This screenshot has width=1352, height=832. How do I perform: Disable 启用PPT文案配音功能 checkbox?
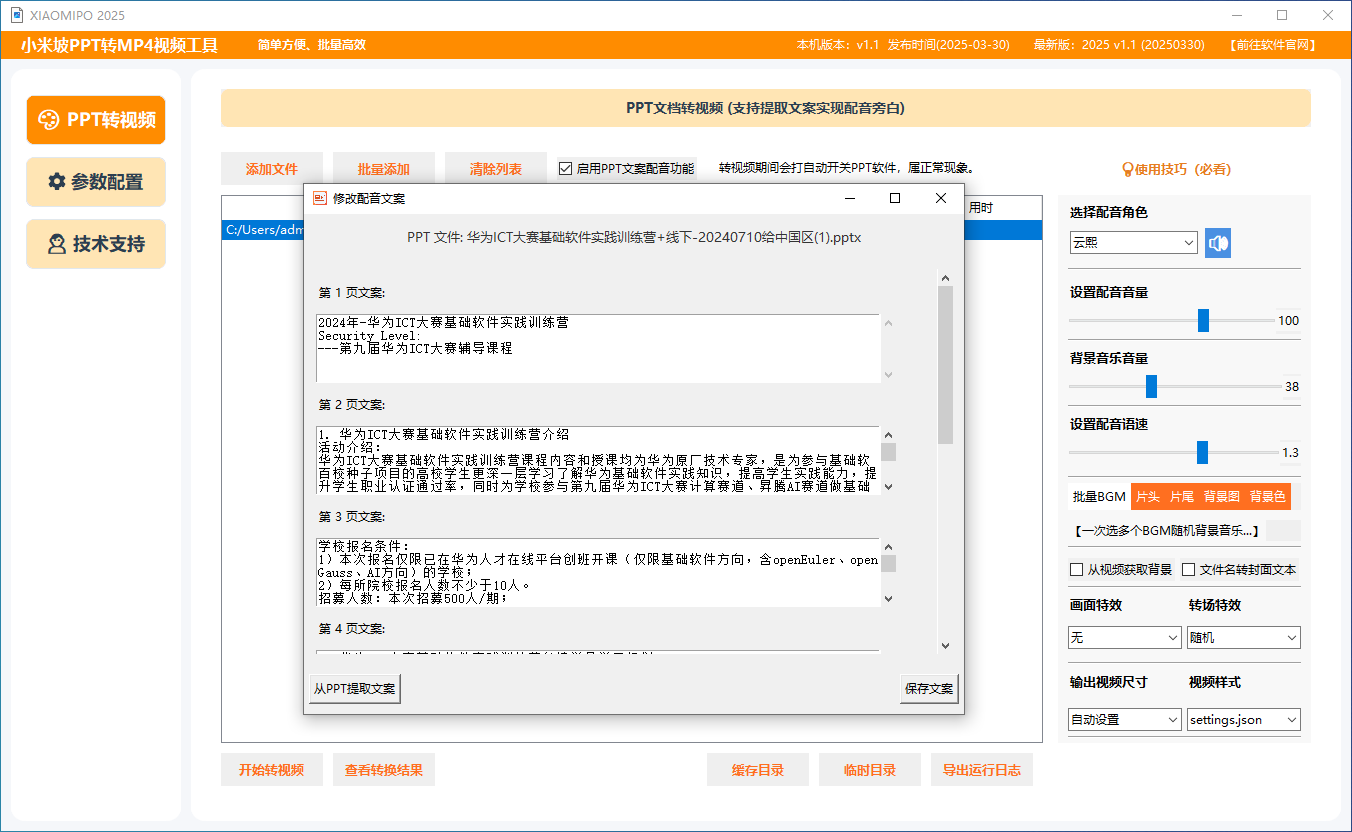tap(566, 169)
